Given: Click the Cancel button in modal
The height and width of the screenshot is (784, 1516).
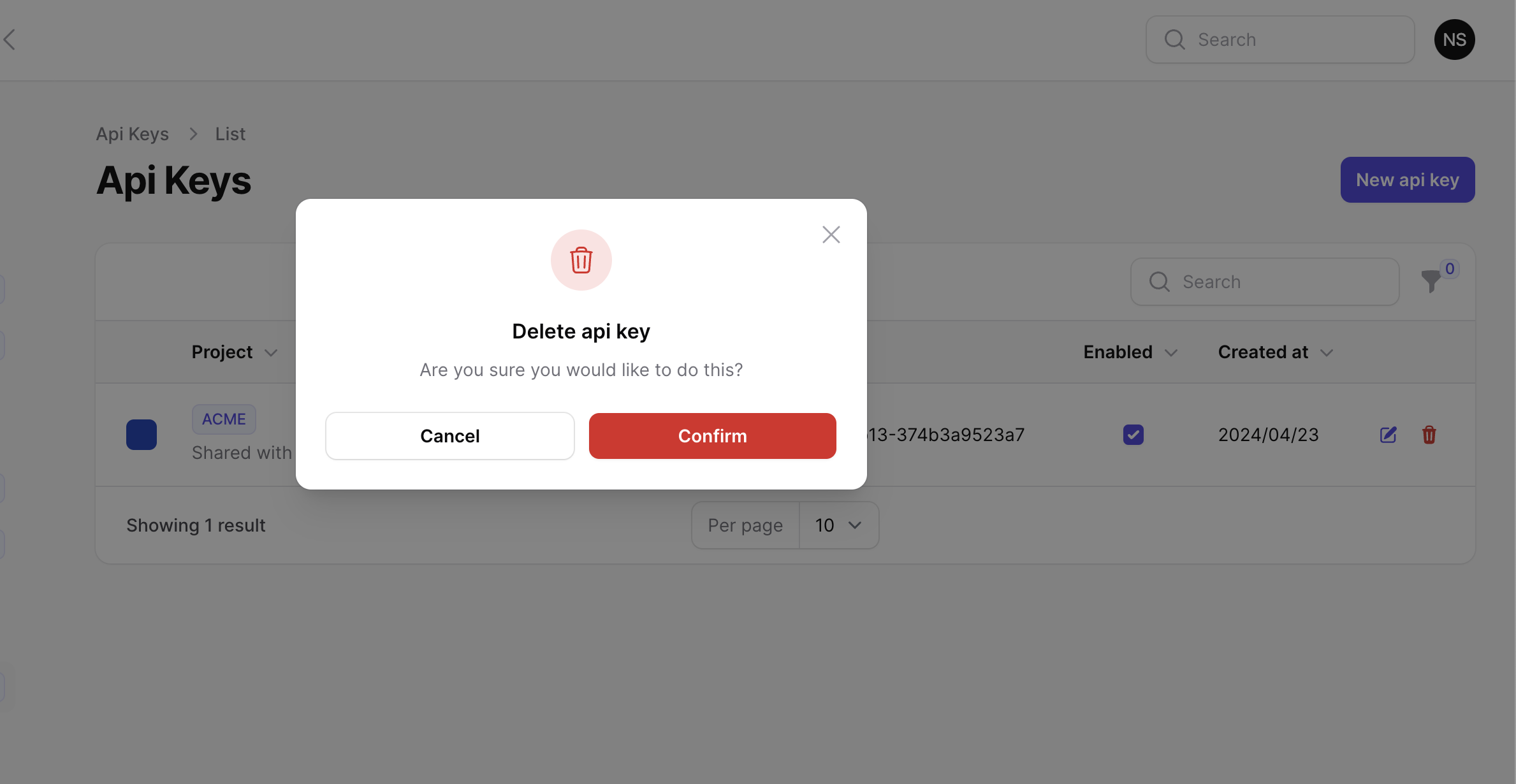Looking at the screenshot, I should point(449,435).
